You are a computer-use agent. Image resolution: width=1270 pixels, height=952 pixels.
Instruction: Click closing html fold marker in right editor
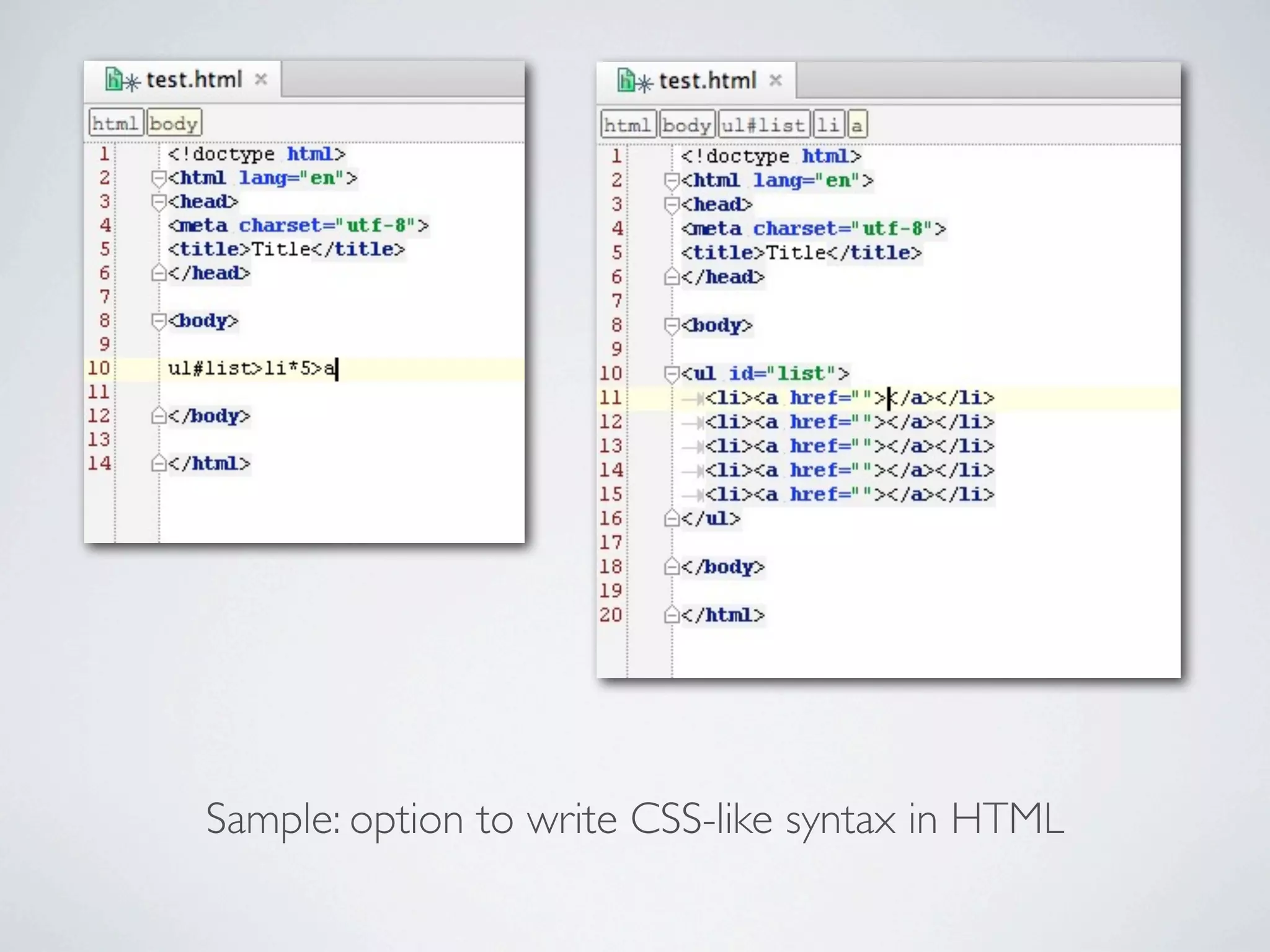(672, 615)
